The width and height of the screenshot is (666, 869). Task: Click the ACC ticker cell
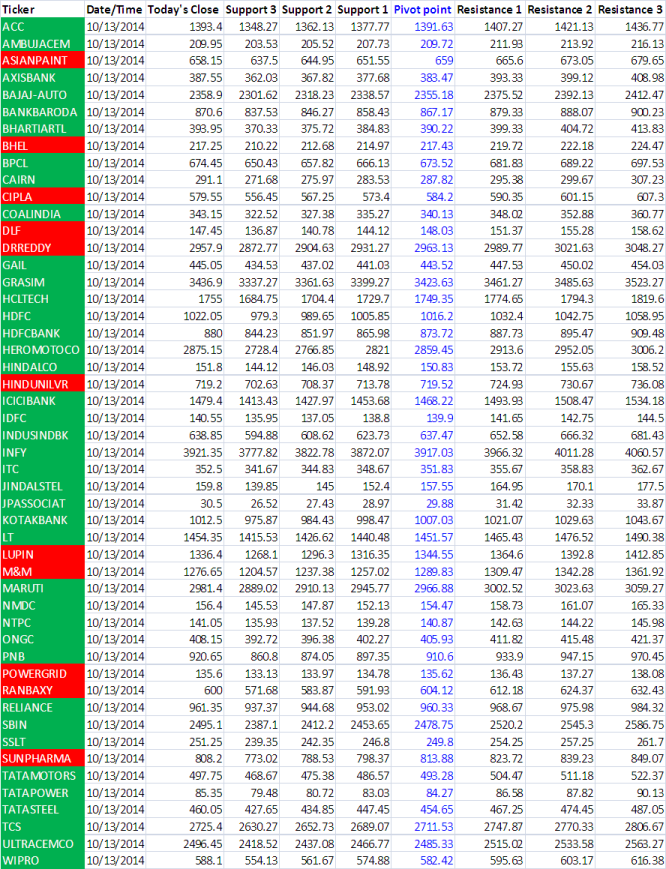point(43,27)
